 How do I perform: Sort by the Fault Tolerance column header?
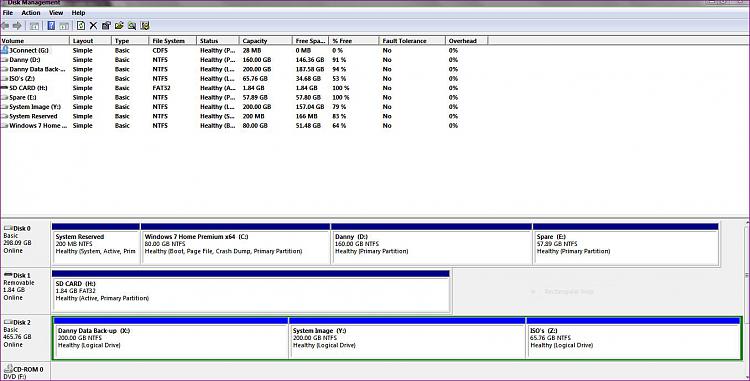click(411, 41)
